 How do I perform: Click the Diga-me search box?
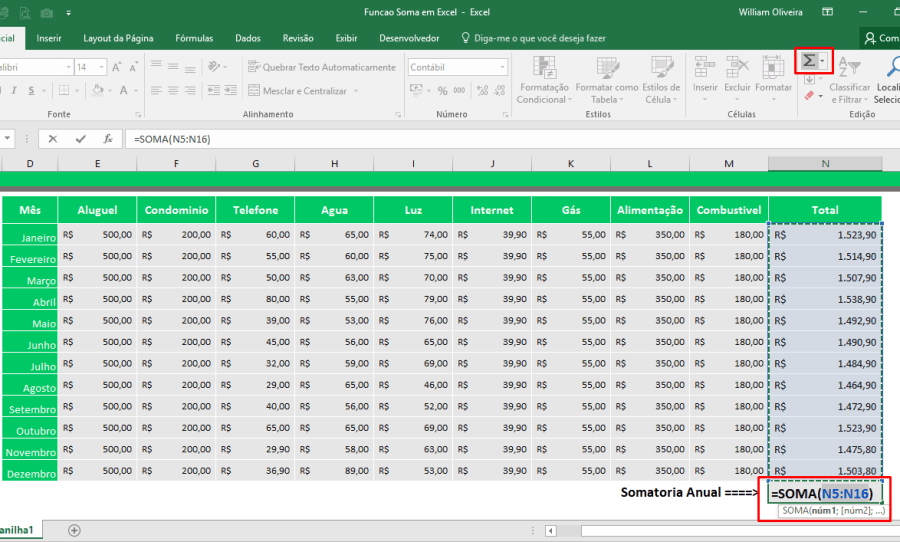534,38
